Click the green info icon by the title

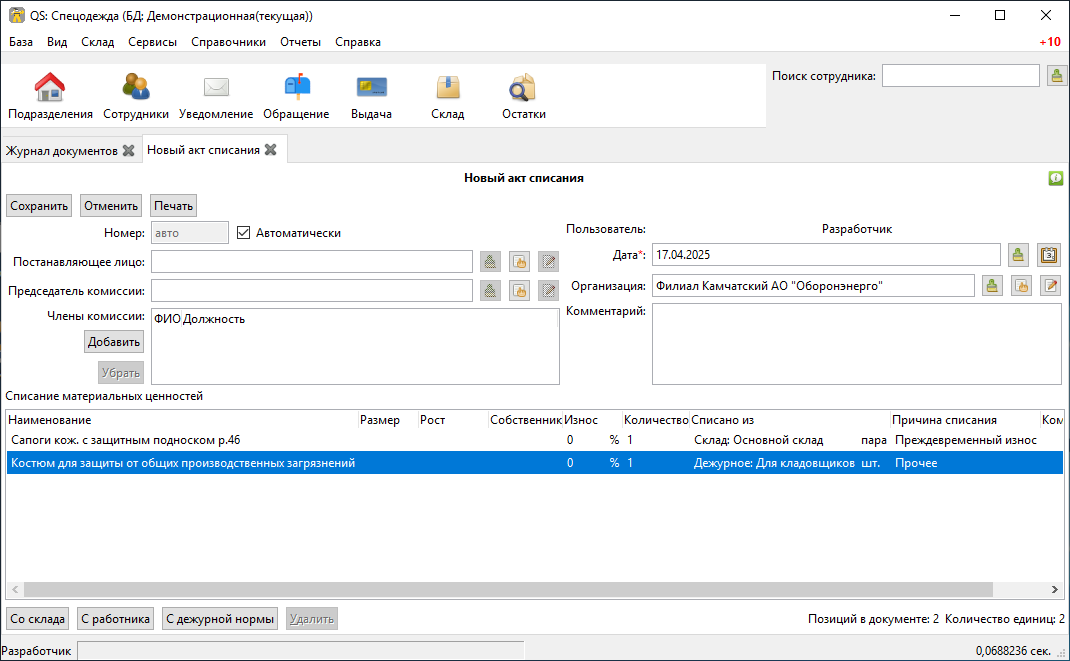(x=1055, y=178)
